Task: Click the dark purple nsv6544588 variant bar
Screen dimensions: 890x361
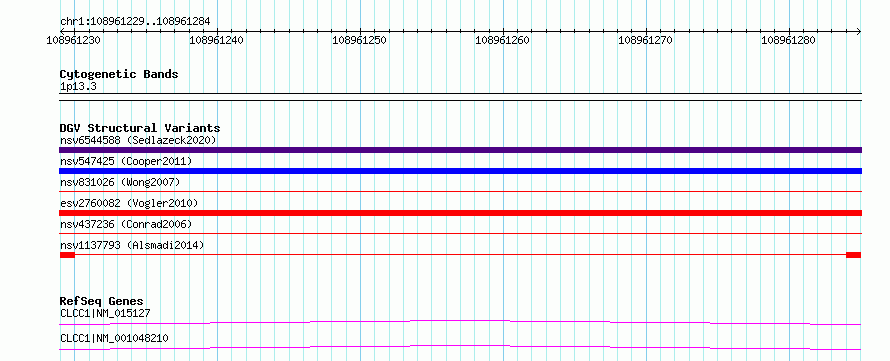Action: point(460,150)
